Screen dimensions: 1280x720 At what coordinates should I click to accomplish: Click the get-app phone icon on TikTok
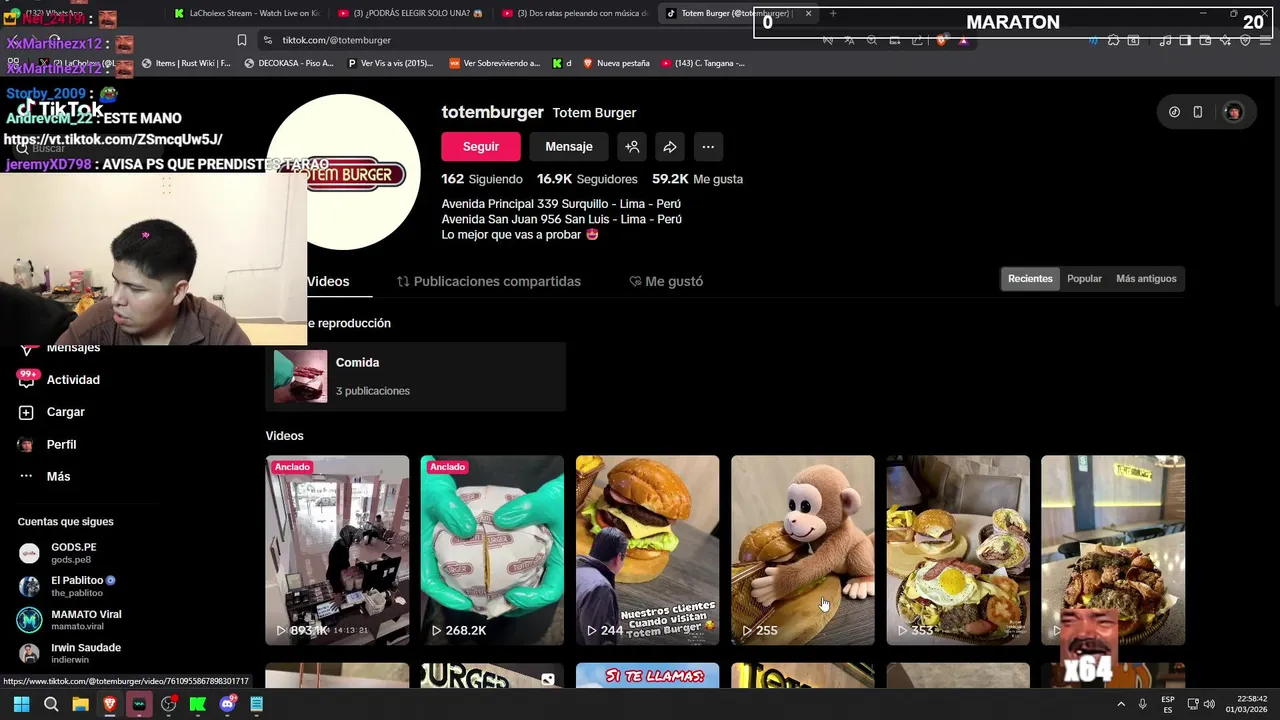click(x=1198, y=112)
